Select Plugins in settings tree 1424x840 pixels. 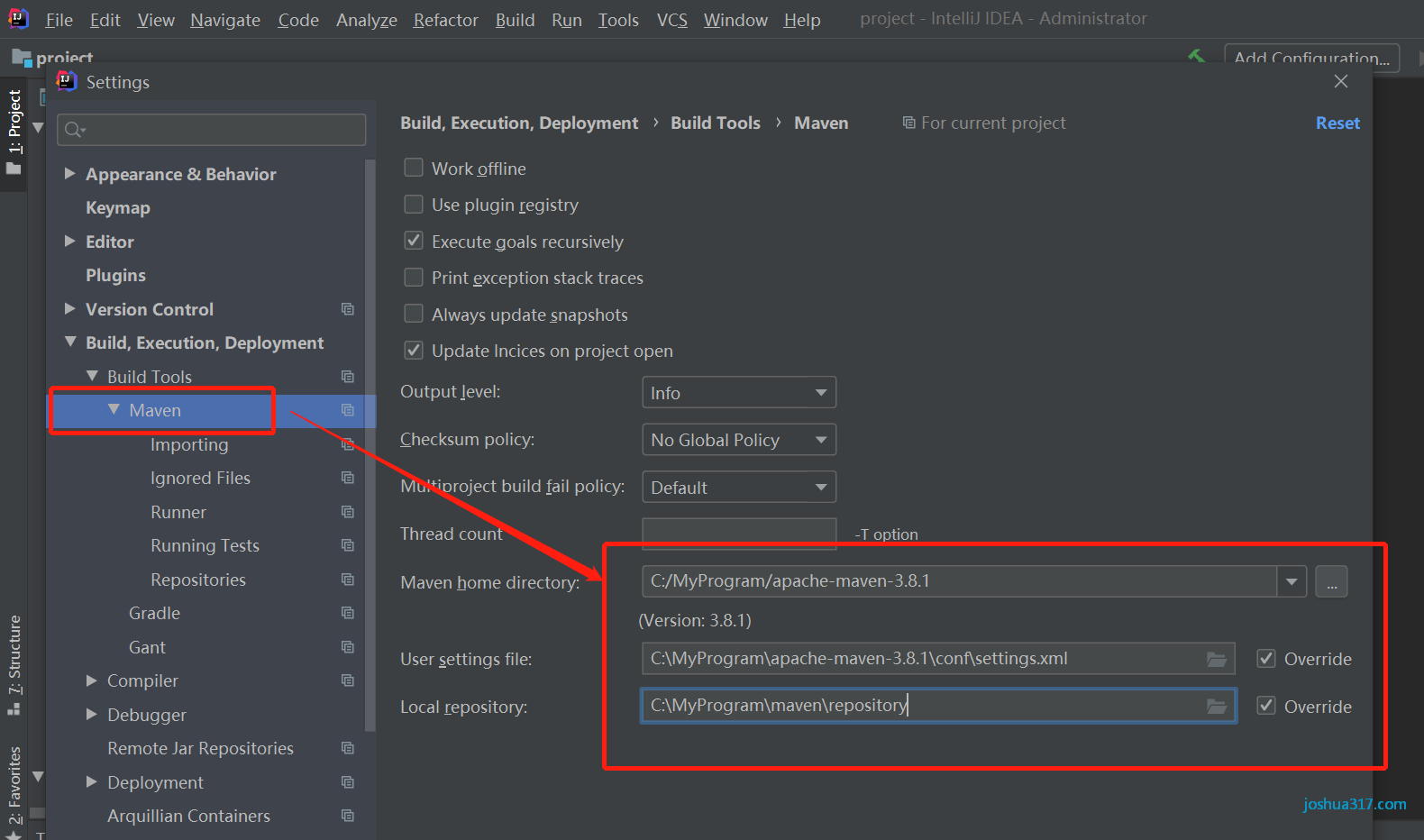(115, 275)
